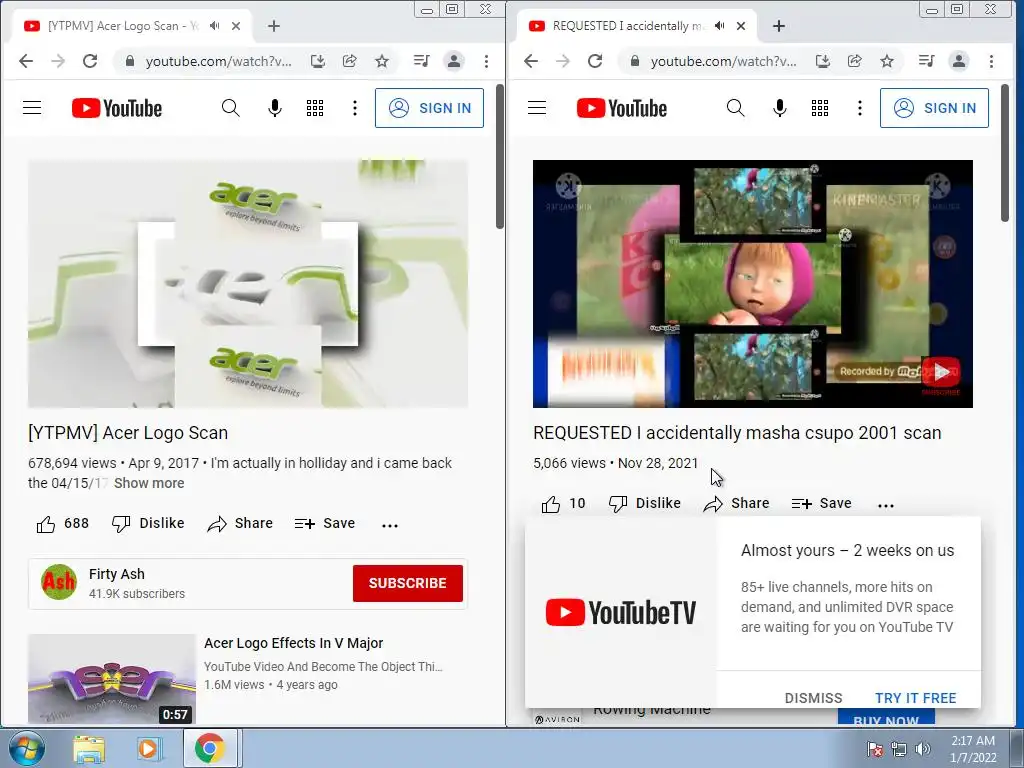
Task: Click YouTube logo in right window
Action: pyautogui.click(x=622, y=108)
